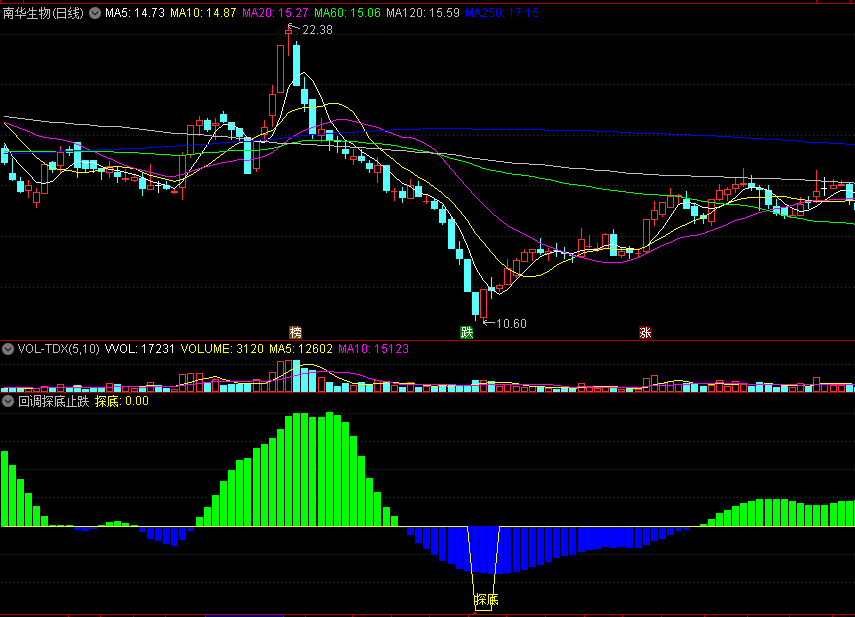The image size is (855, 617).
Task: Click the 探底: 0.00 value
Action: [122, 402]
